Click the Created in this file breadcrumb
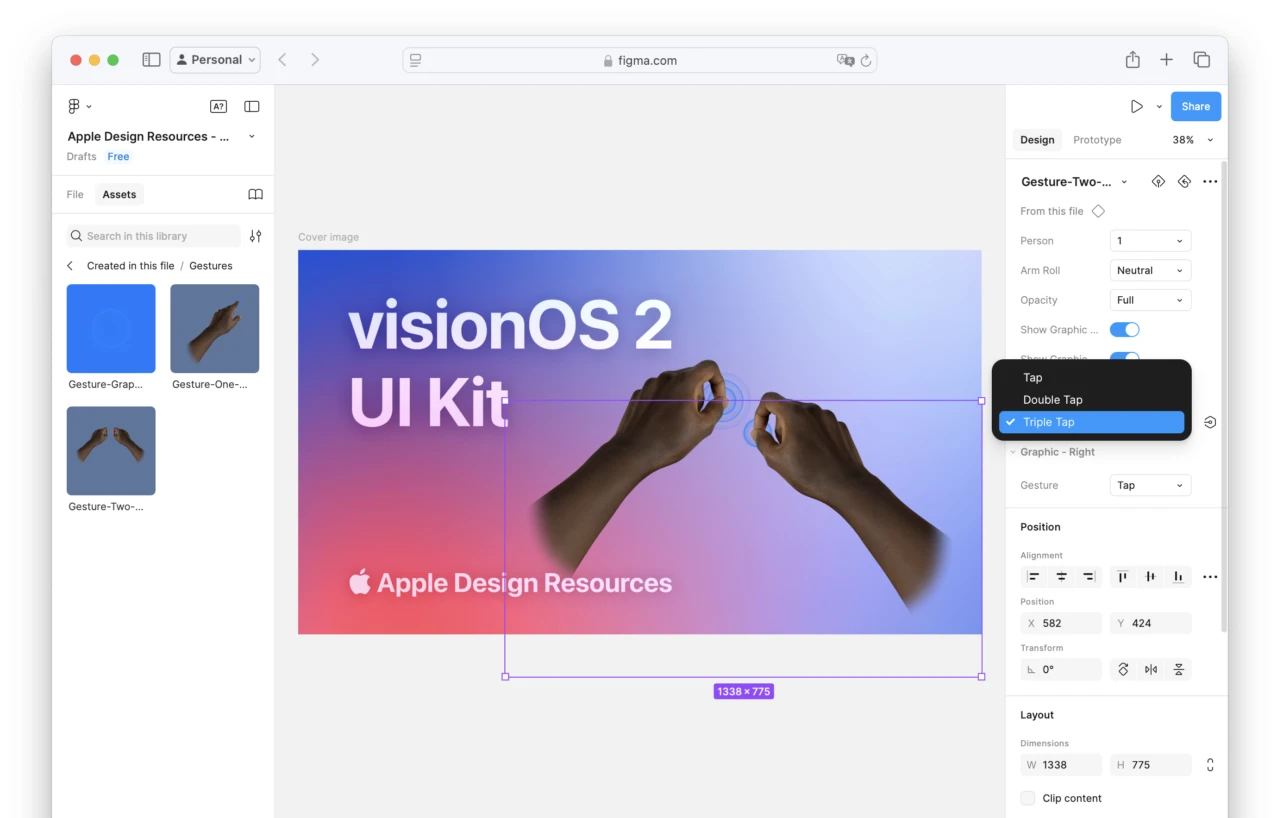This screenshot has width=1280, height=818. click(x=130, y=266)
